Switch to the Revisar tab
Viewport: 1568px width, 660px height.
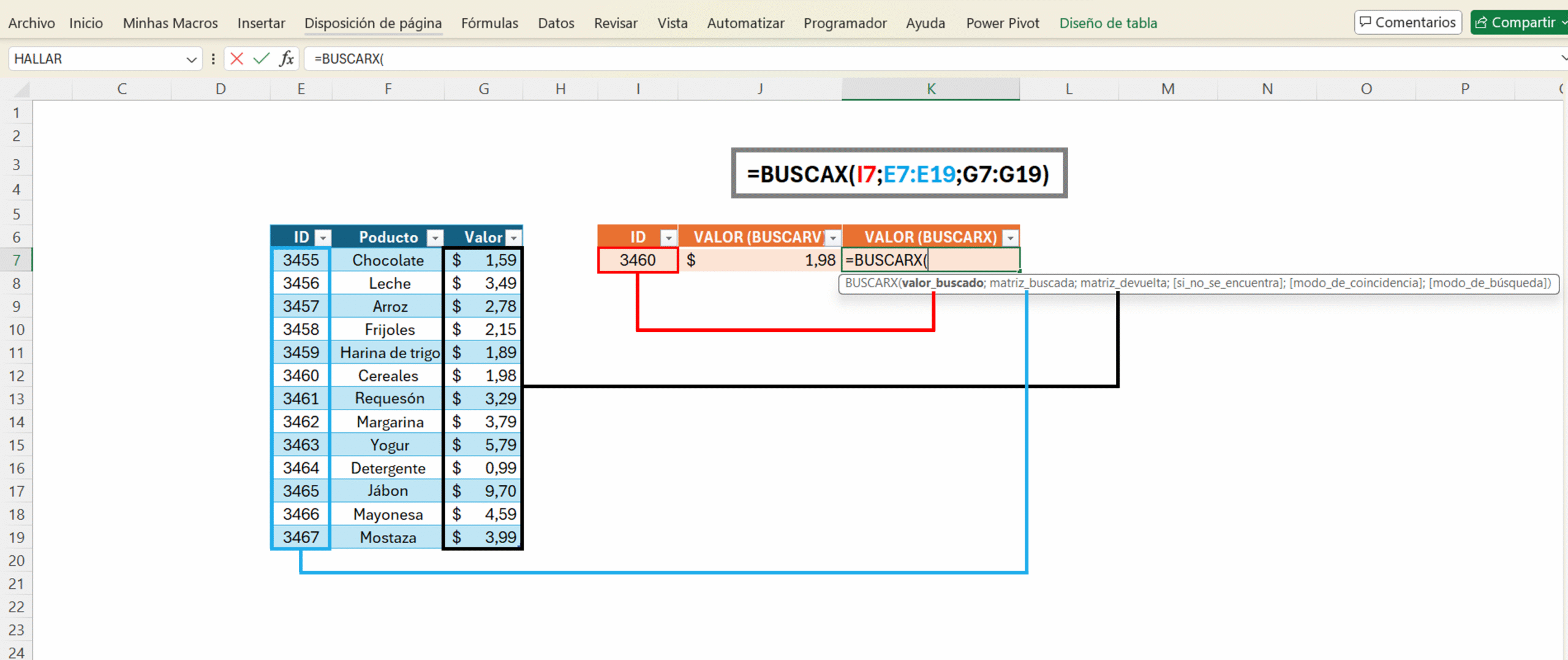click(x=616, y=23)
